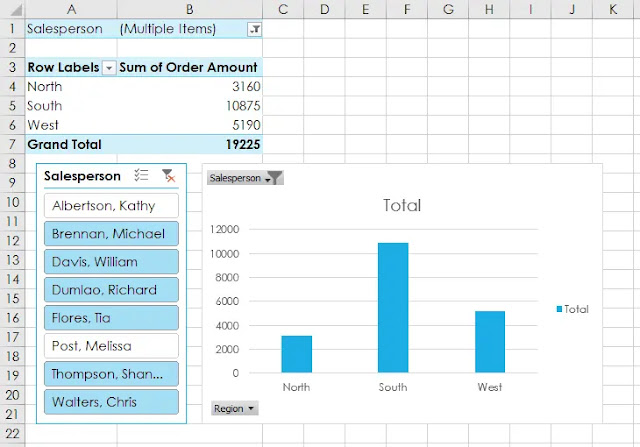Select the cell with value 5190

tap(190, 125)
